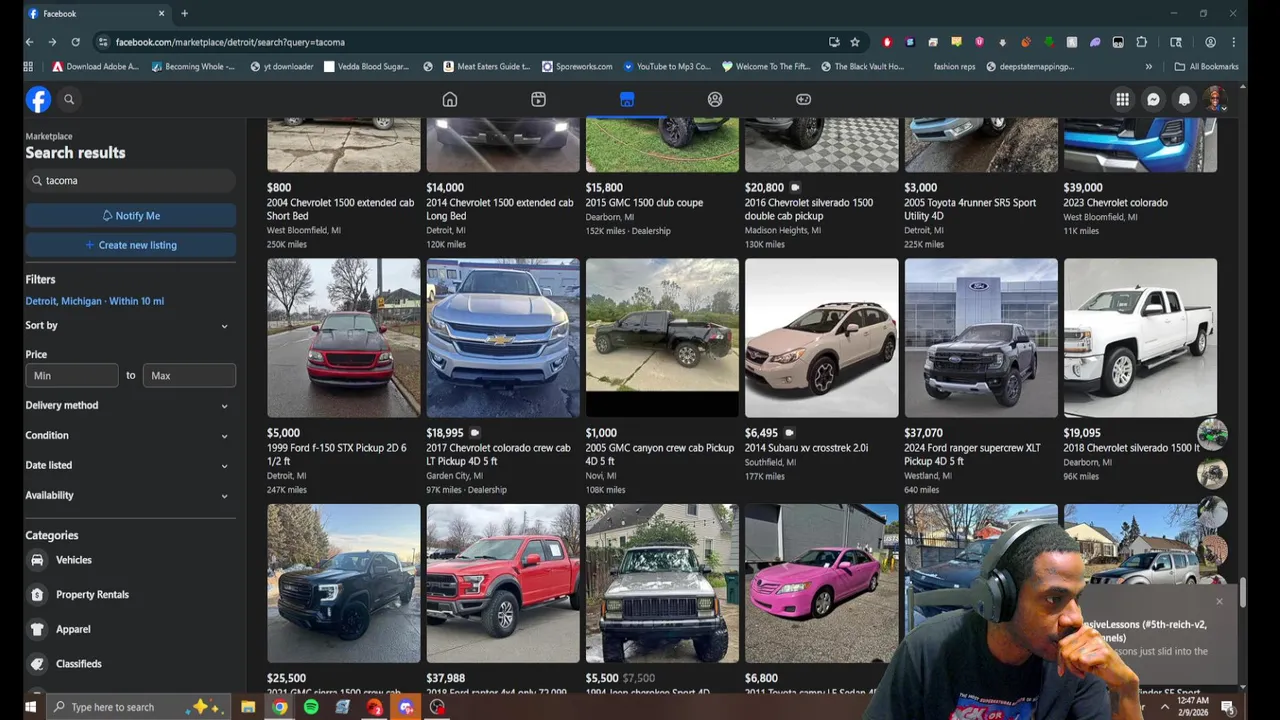Viewport: 1280px width, 720px height.
Task: Open pink Toyota Camry listing photo
Action: coord(822,583)
